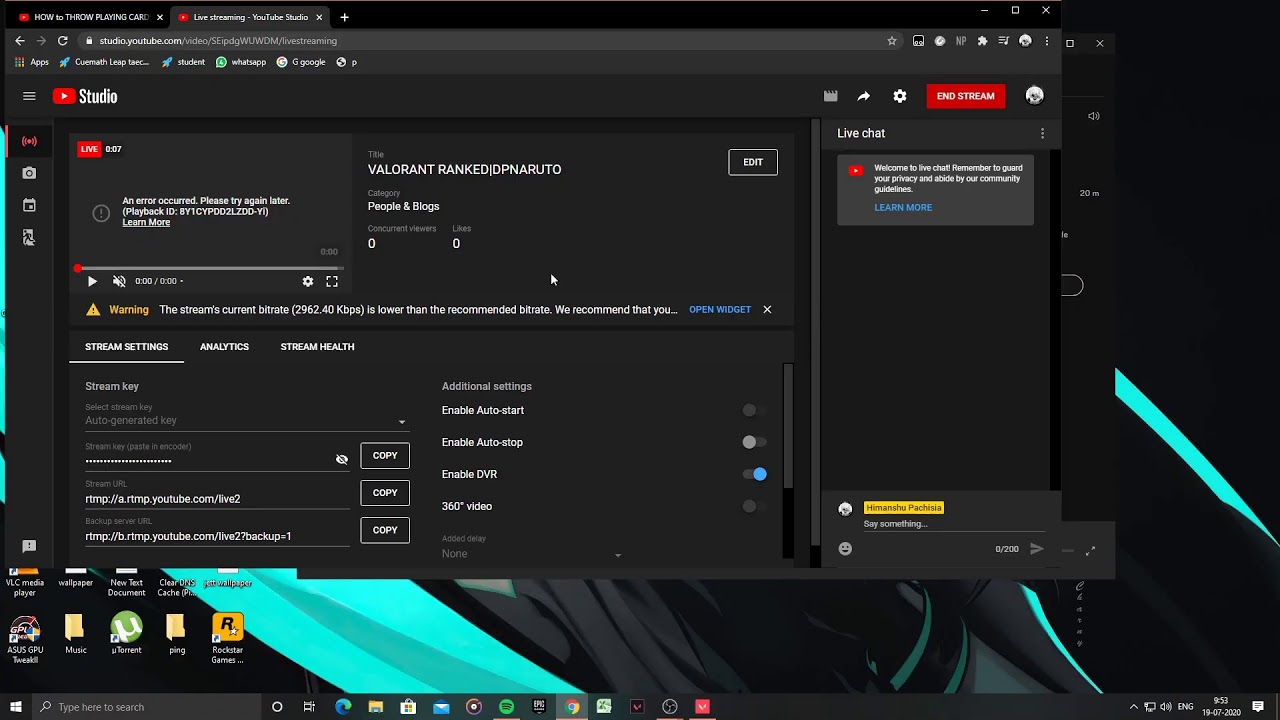
Task: Open the YouTube Studio hamburger menu
Action: [x=29, y=96]
